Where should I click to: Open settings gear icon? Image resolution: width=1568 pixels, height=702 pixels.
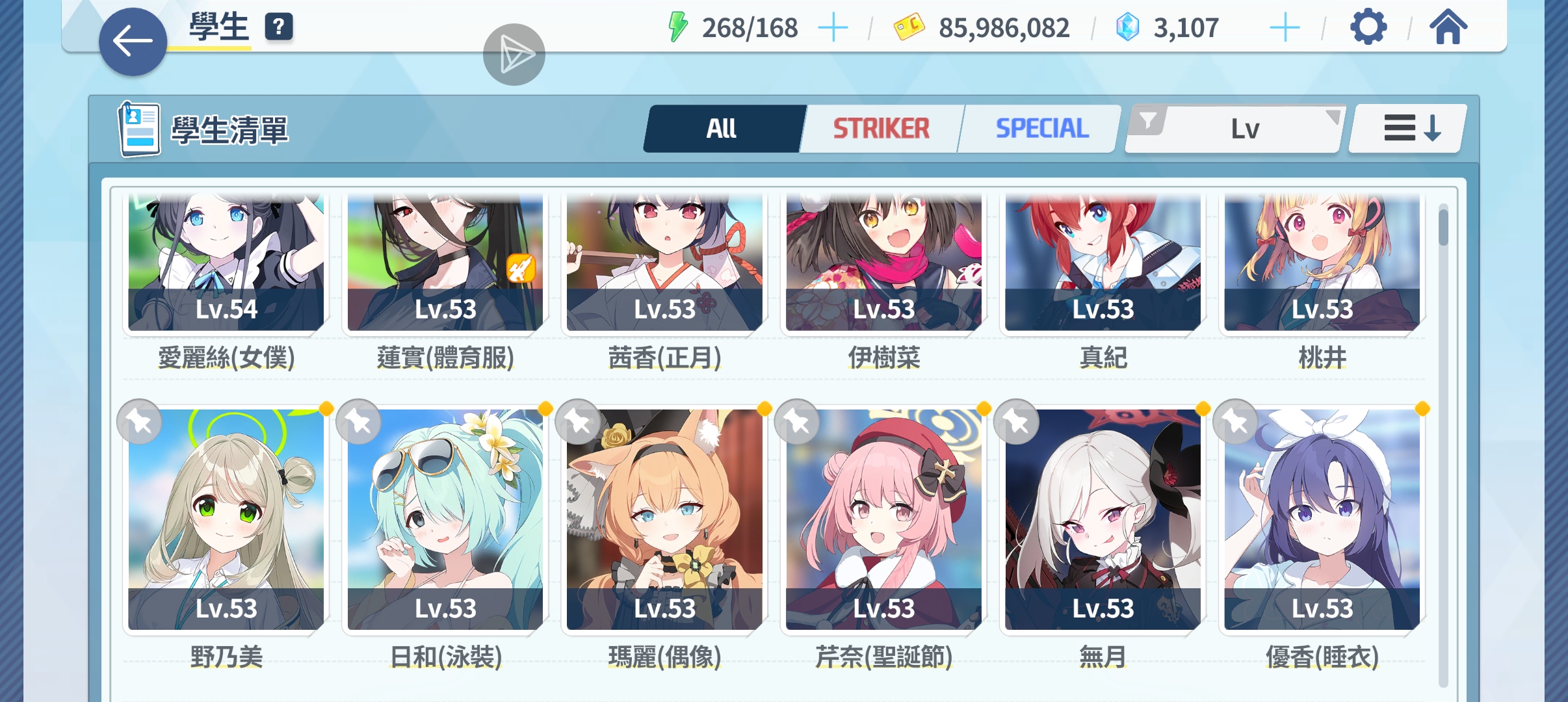(1368, 27)
